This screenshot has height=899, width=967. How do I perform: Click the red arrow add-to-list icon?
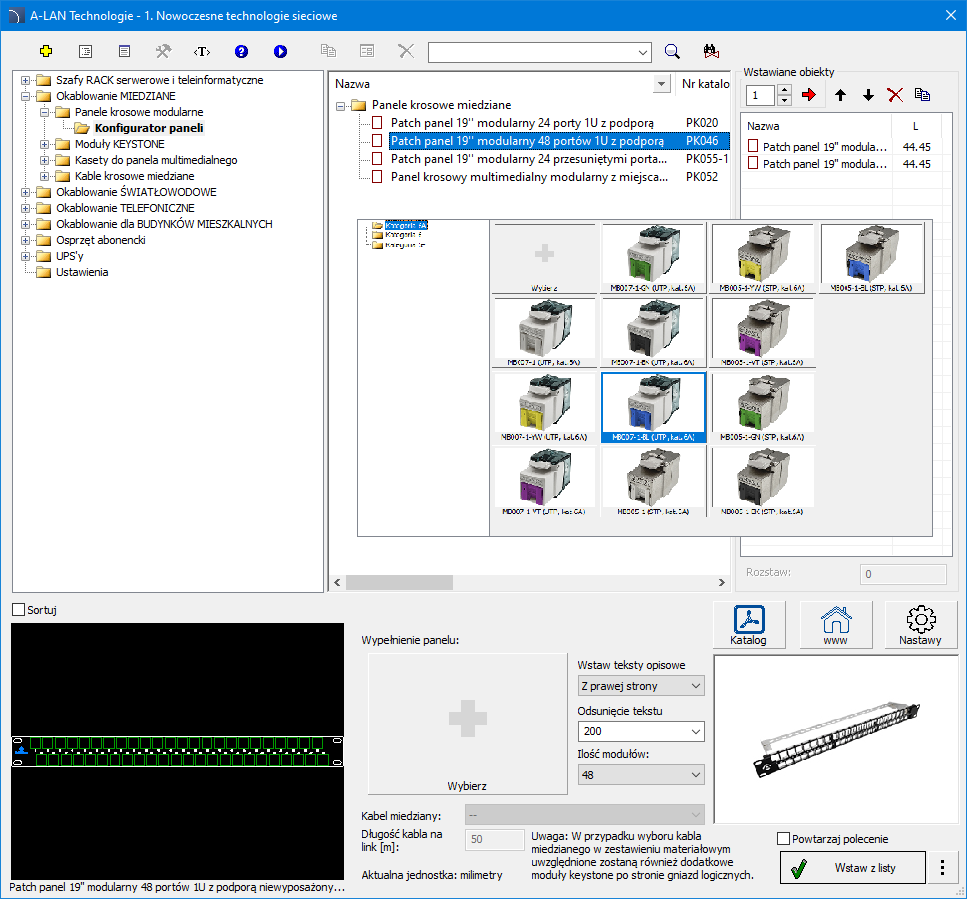[809, 95]
